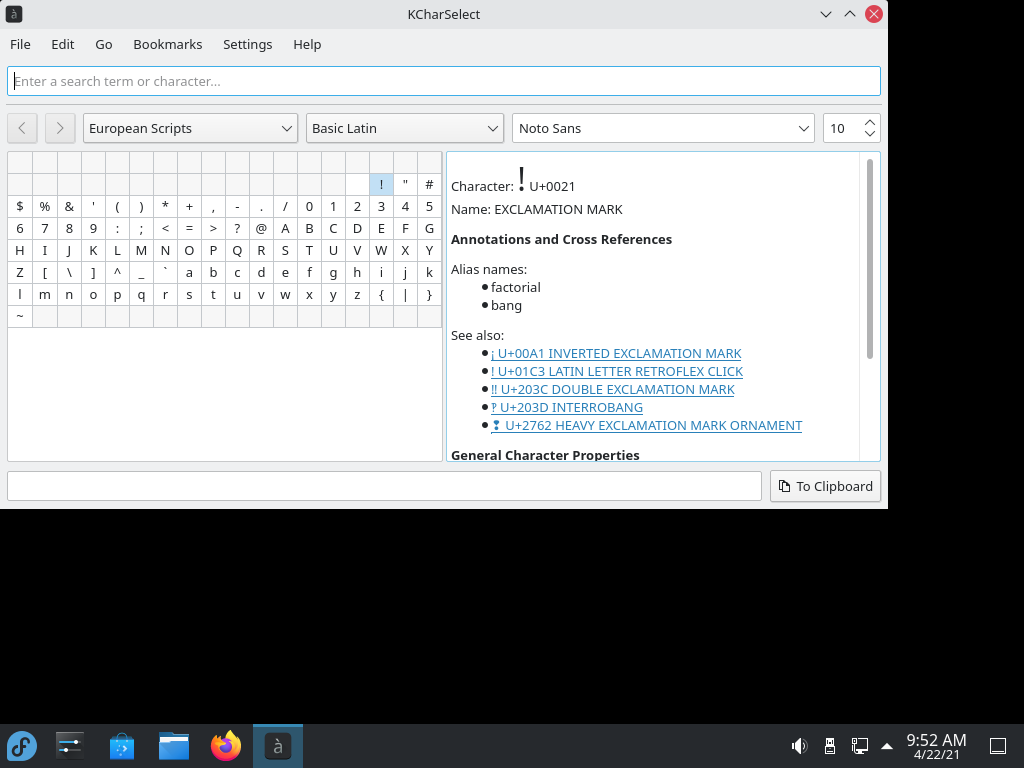The height and width of the screenshot is (768, 1024).
Task: Click the selected characters text field at bottom
Action: click(385, 487)
